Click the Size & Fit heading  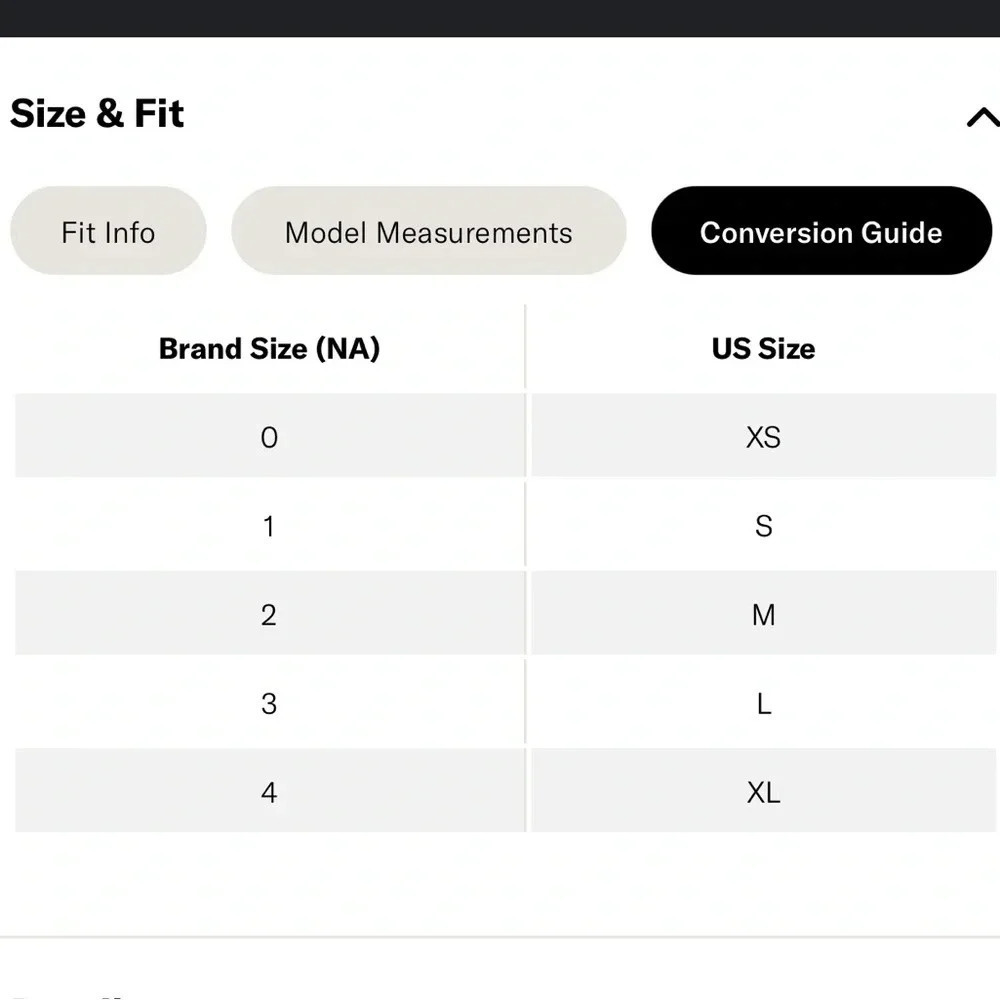coord(97,114)
